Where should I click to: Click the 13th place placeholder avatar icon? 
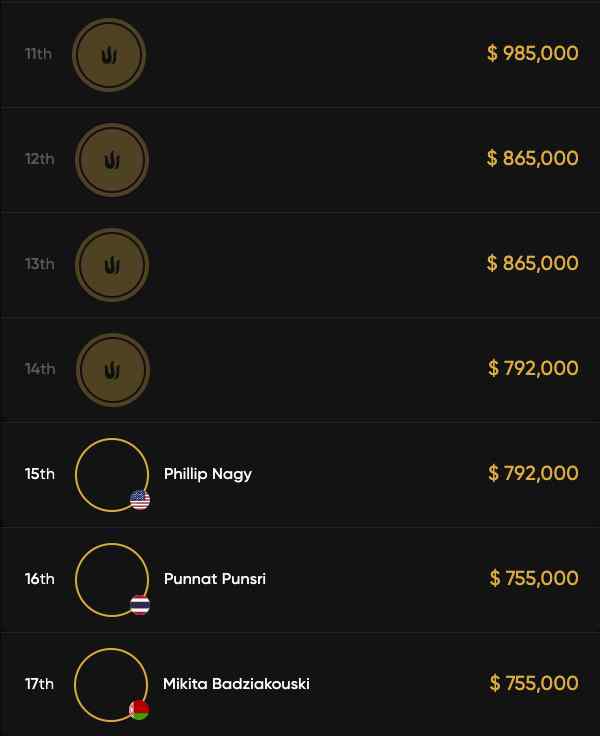[x=111, y=265]
